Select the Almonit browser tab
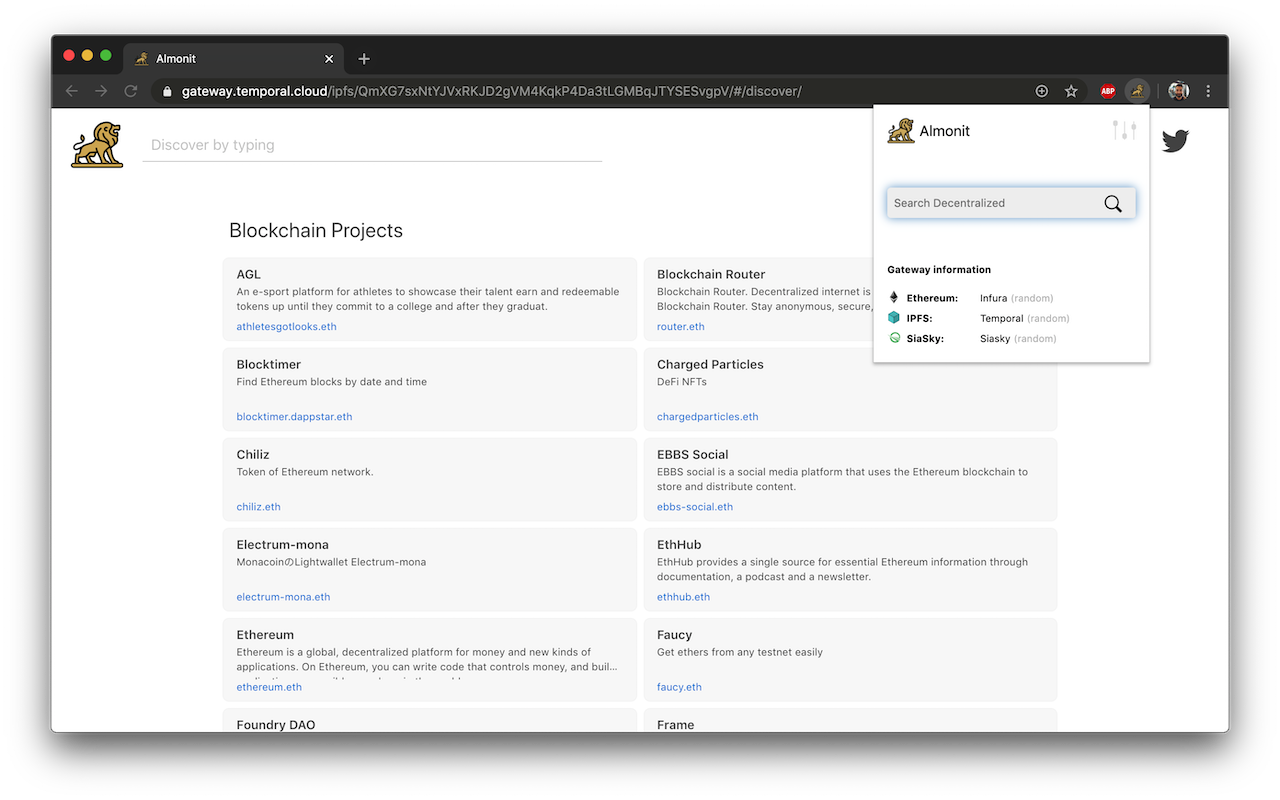1280x800 pixels. pos(235,59)
